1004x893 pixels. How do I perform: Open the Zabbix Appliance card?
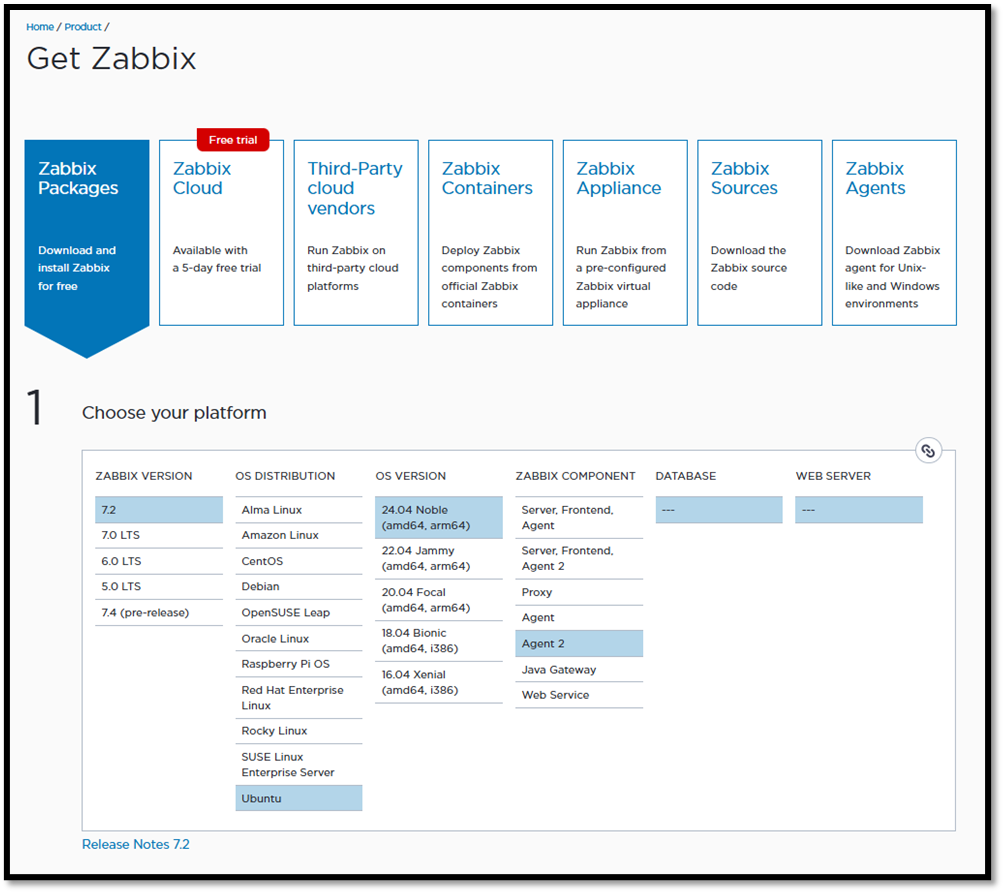tap(625, 232)
